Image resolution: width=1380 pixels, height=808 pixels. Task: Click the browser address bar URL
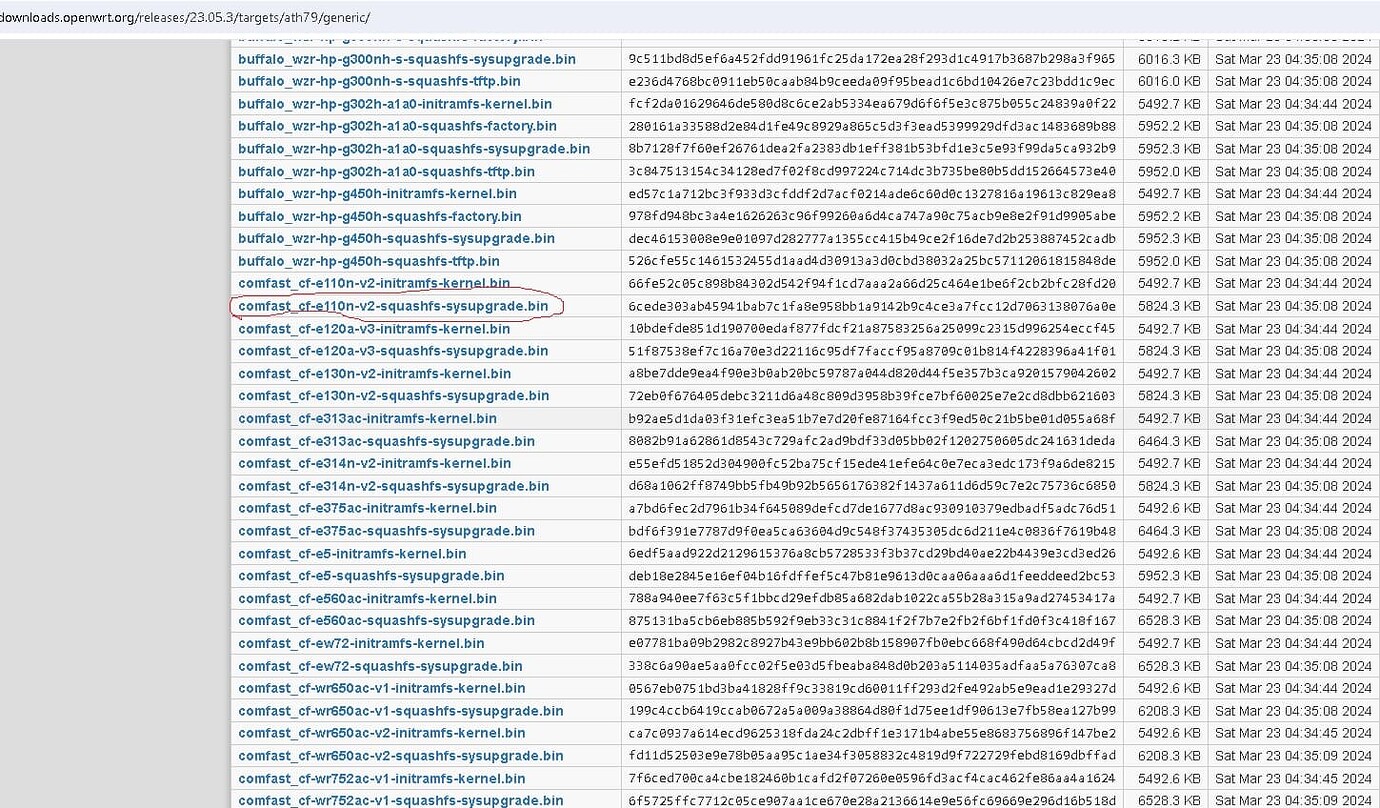click(x=185, y=18)
